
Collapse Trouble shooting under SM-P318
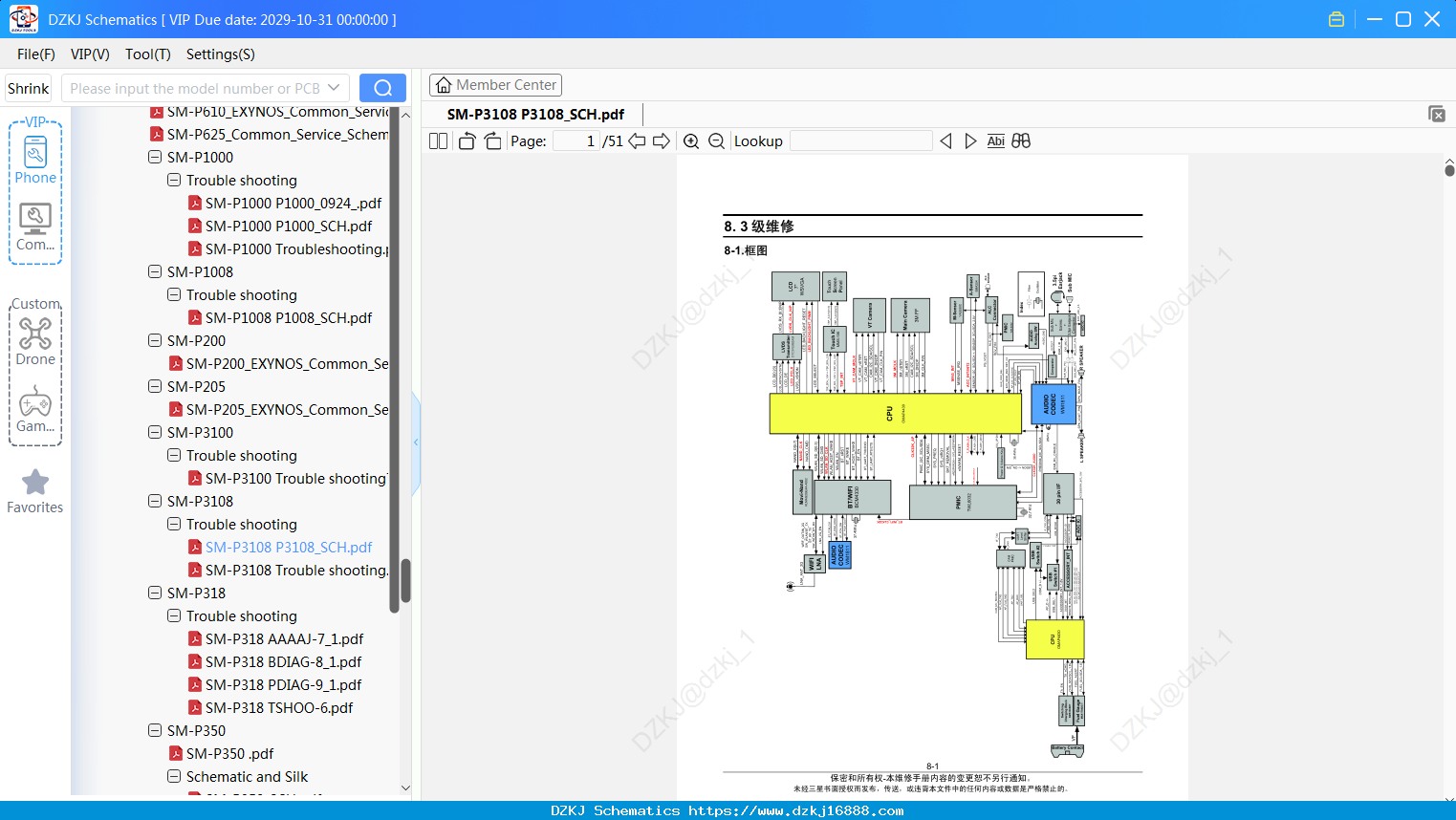point(174,615)
